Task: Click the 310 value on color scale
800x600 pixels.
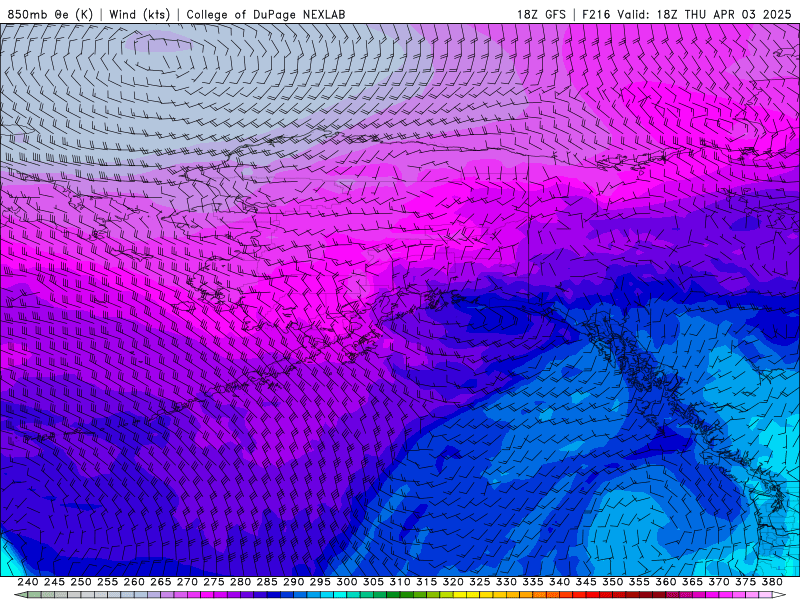Action: pos(400,582)
